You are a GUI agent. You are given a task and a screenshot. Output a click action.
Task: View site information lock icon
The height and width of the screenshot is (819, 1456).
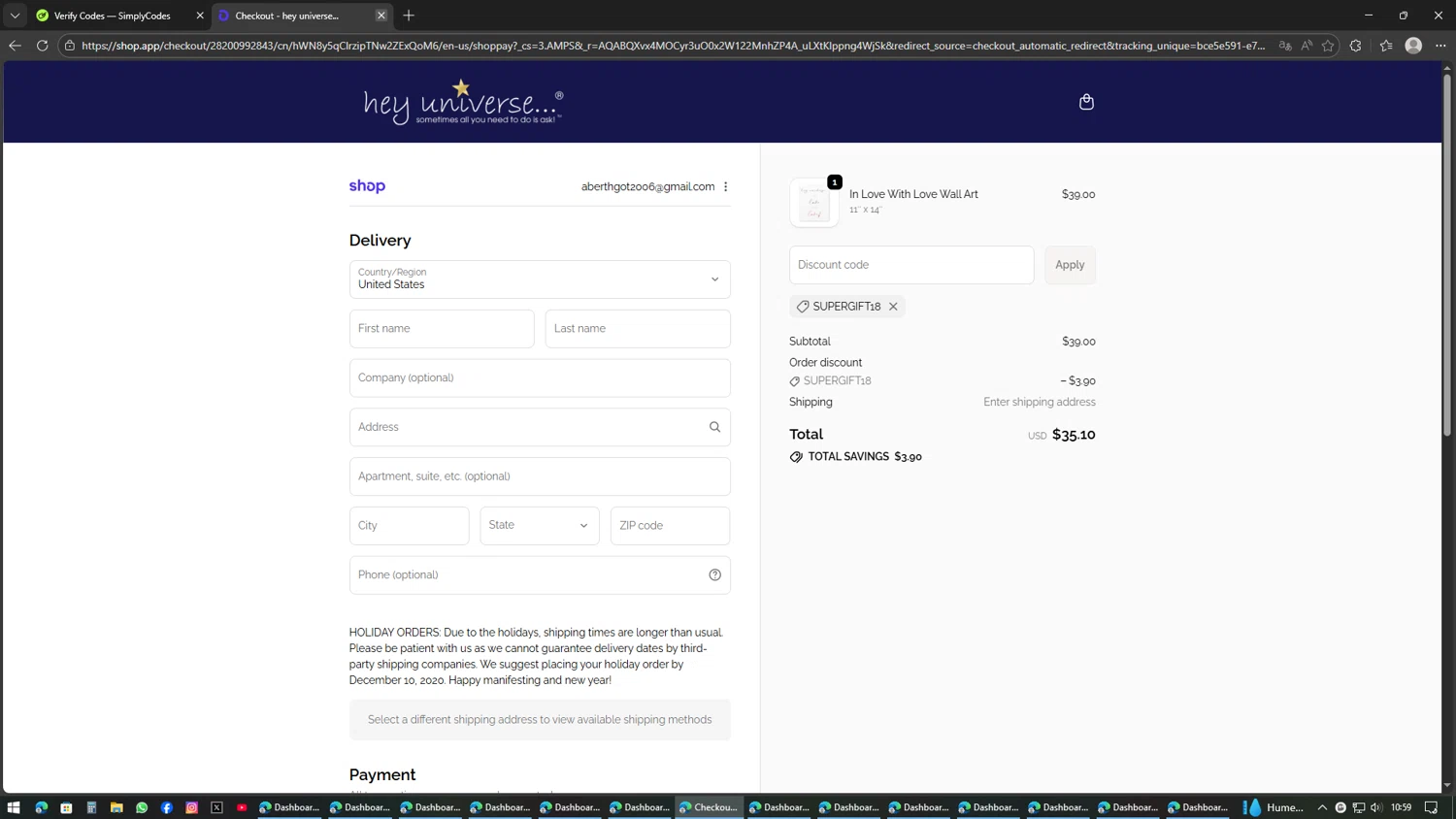pos(70,46)
